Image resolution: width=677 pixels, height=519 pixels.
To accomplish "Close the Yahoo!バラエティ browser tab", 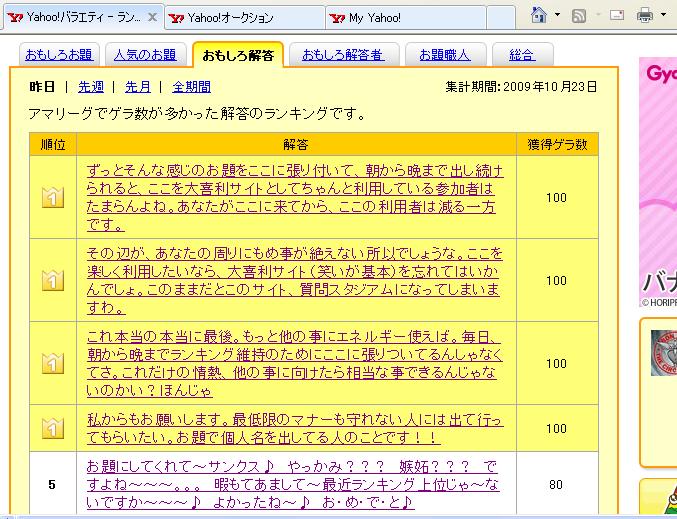I will [152, 17].
